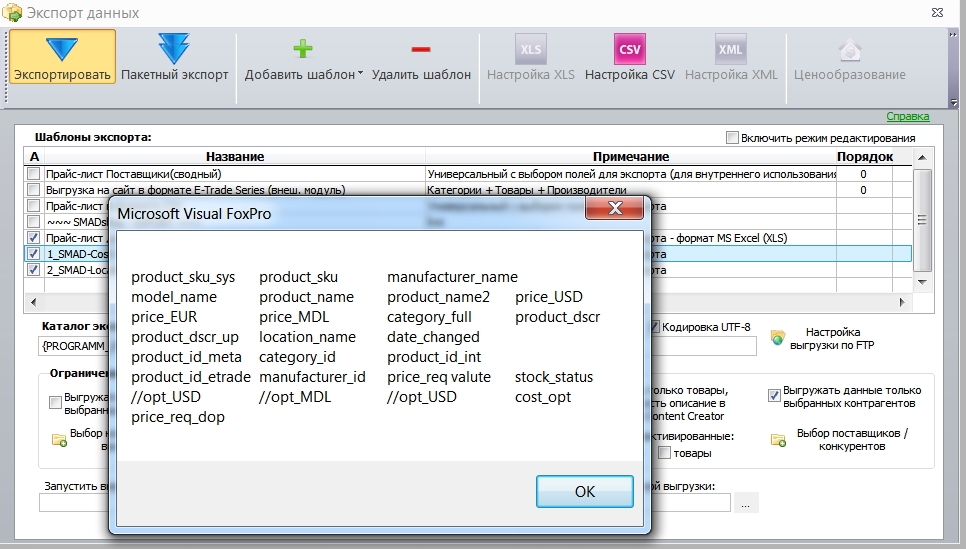Click the toolbar overflow arrow at the right edge
The image size is (966, 549).
[x=953, y=102]
